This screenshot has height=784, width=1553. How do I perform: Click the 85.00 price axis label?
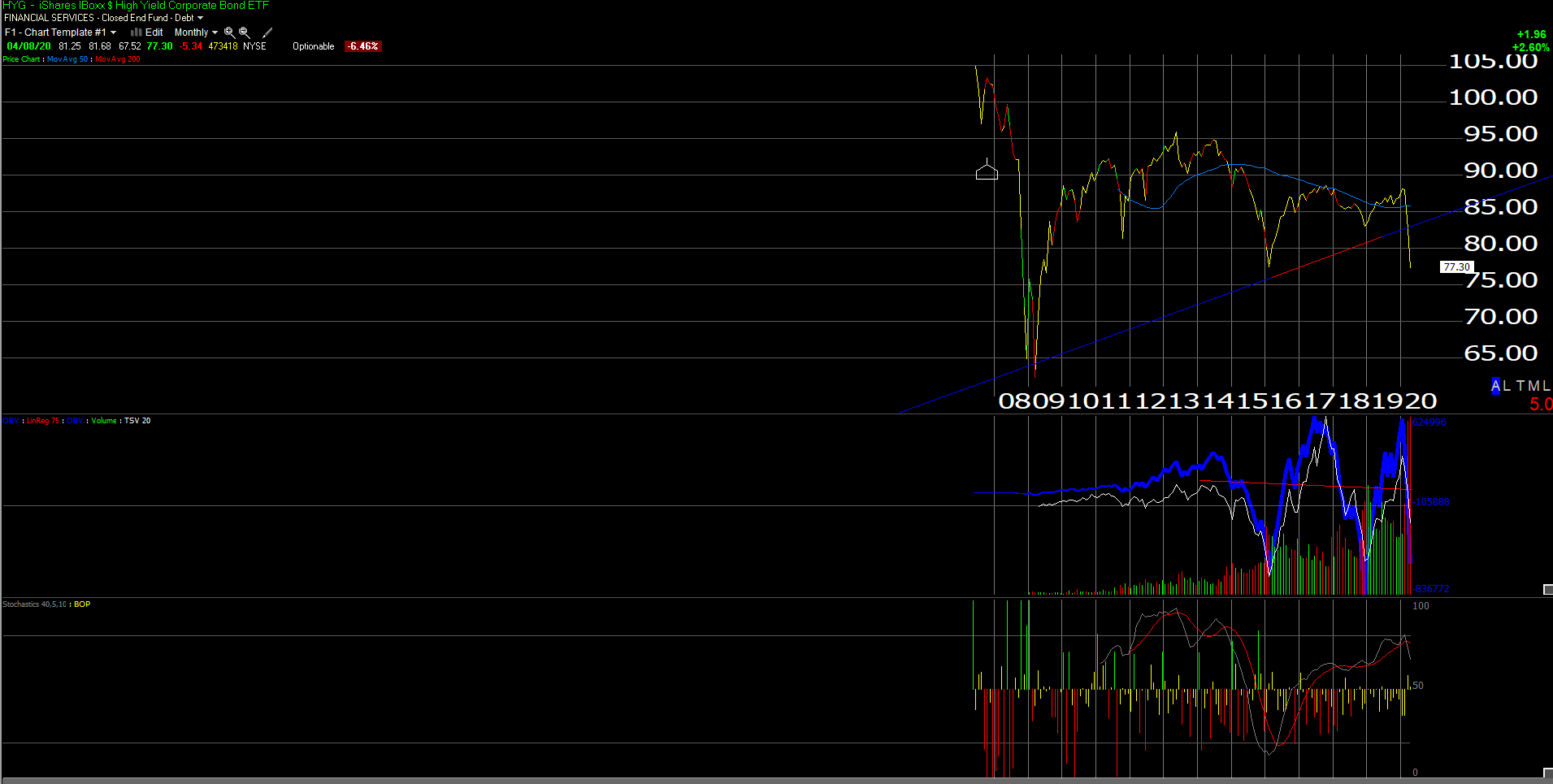pyautogui.click(x=1500, y=207)
